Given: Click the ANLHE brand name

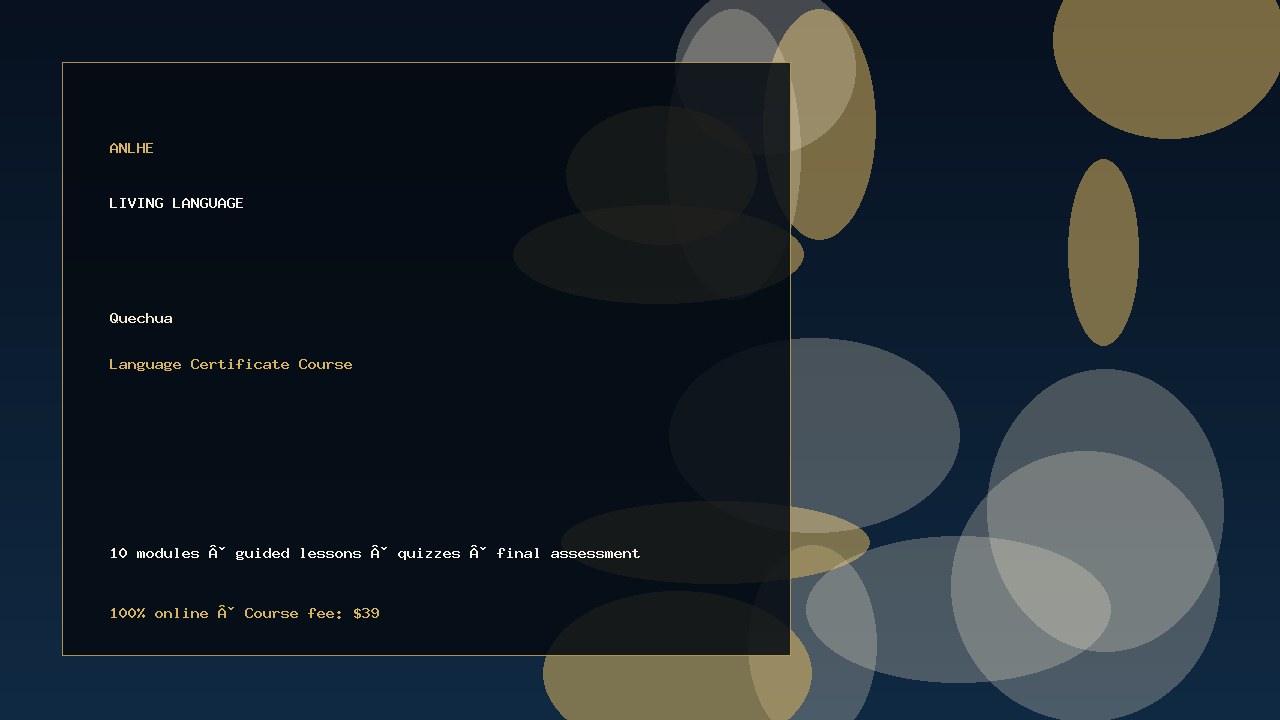Looking at the screenshot, I should 131,148.
